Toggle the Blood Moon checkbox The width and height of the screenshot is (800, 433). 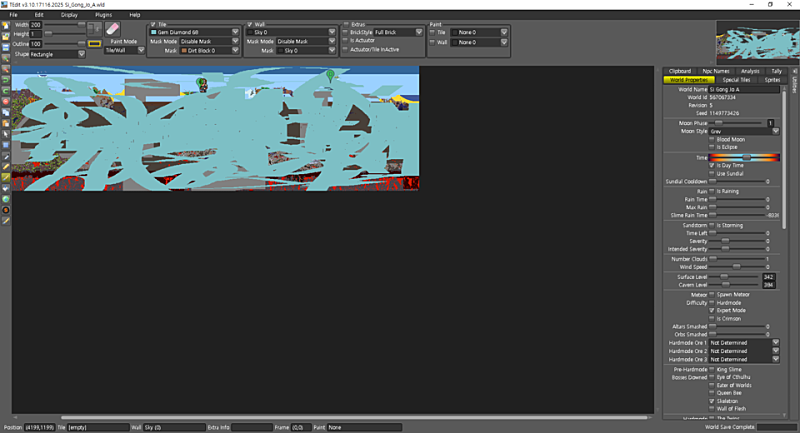[x=712, y=139]
